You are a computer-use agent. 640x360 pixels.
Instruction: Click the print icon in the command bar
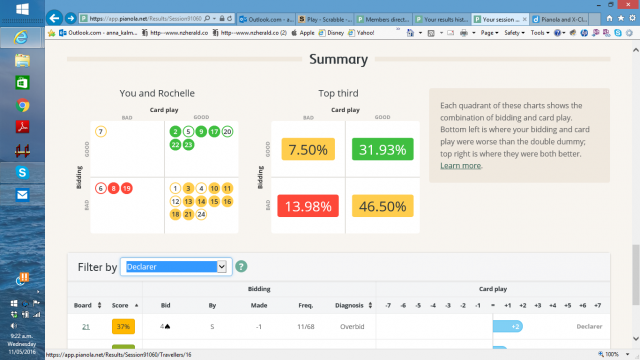tap(464, 33)
